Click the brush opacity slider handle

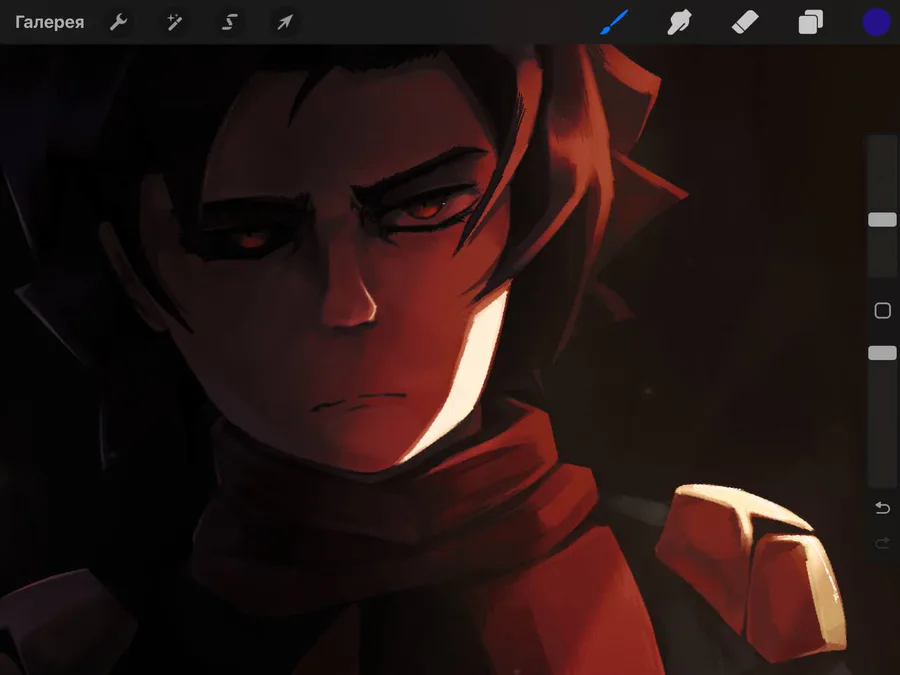[x=882, y=353]
